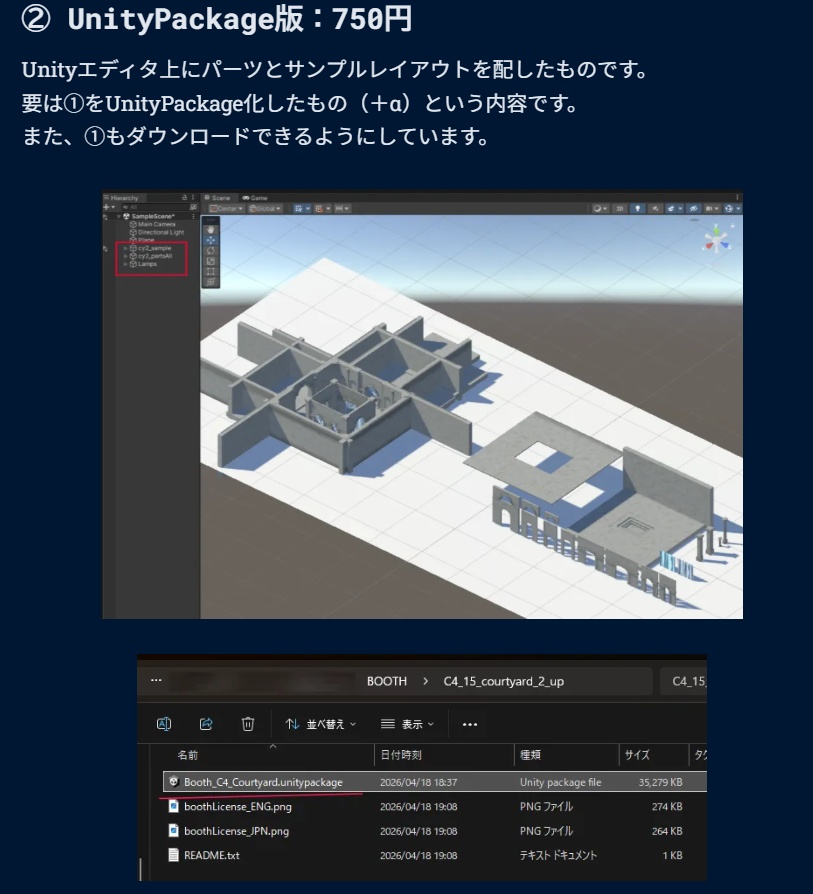
Task: Toggle the 2D view mode in Scene toolbar
Action: point(619,209)
